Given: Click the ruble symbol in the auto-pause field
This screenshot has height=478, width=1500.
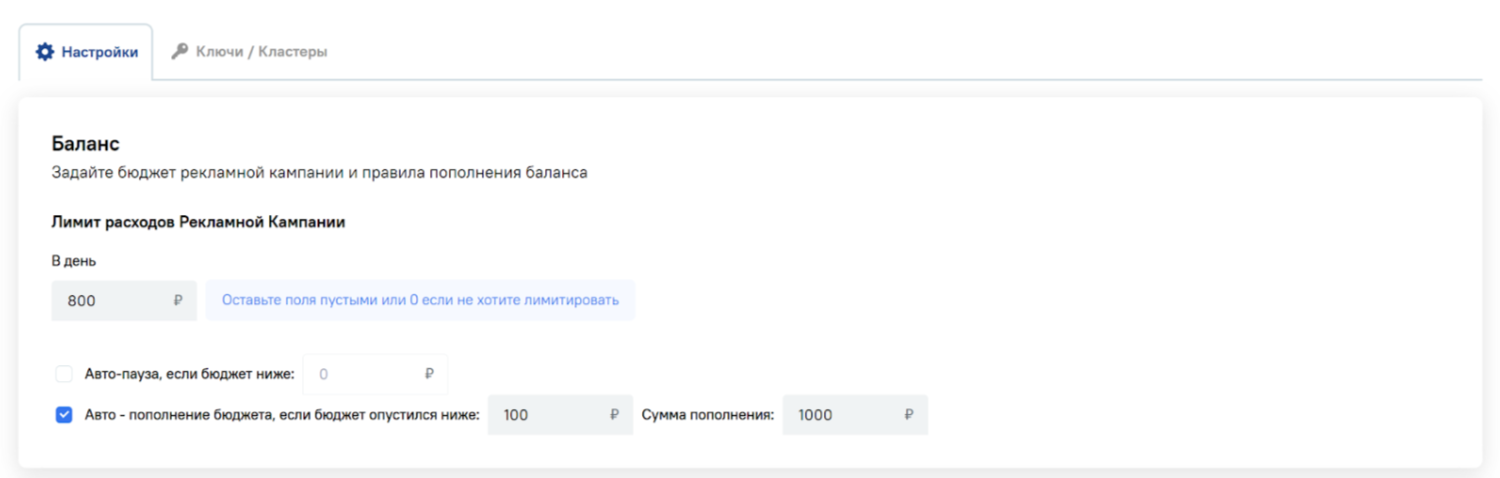Looking at the screenshot, I should 429,374.
